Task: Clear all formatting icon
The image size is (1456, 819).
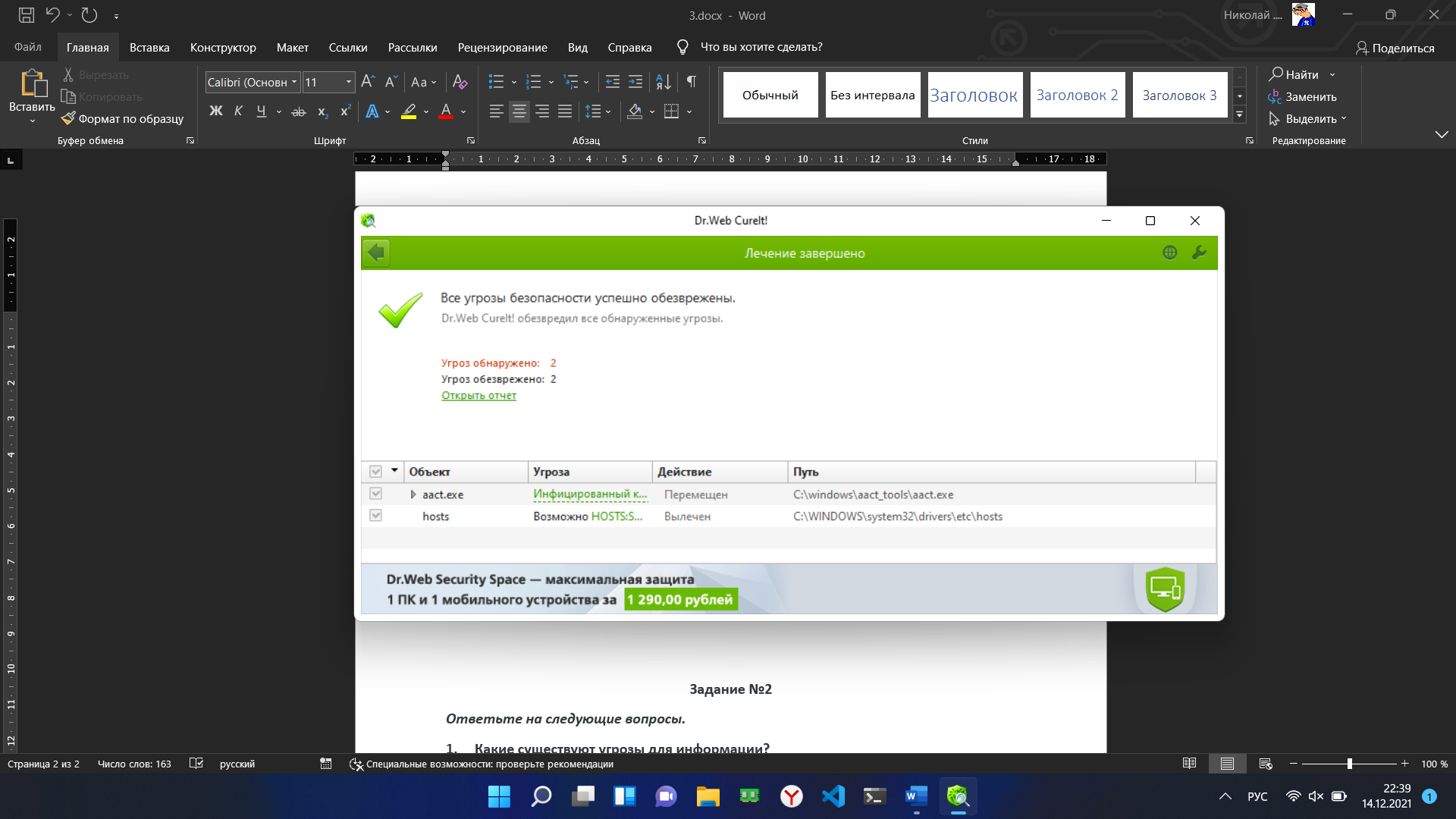Action: click(460, 82)
